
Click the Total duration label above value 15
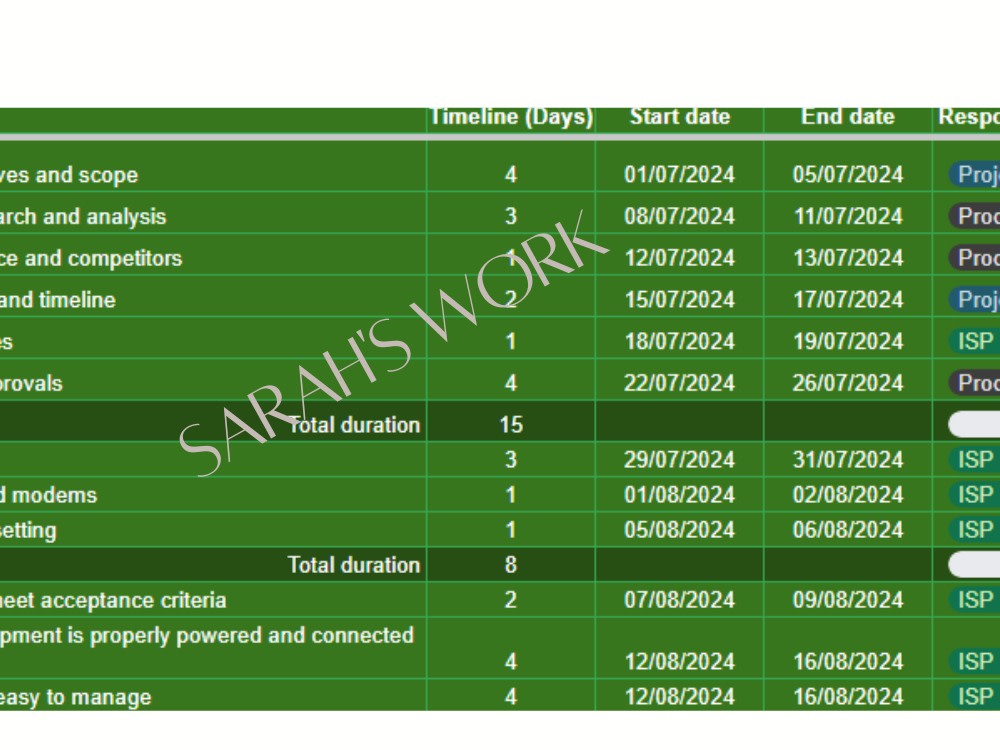[354, 425]
